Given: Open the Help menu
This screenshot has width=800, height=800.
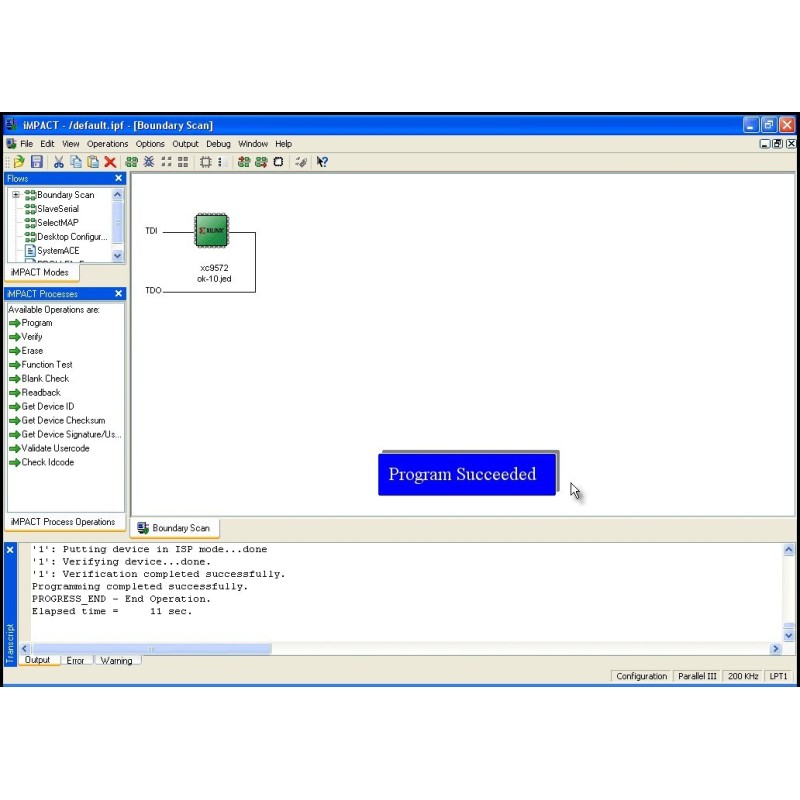Looking at the screenshot, I should coord(284,144).
